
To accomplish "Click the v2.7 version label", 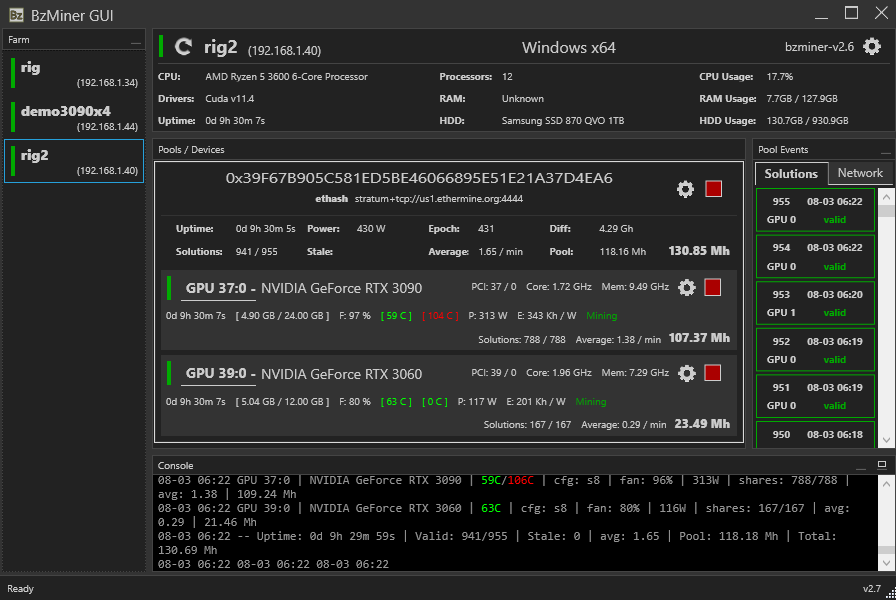I will (871, 589).
